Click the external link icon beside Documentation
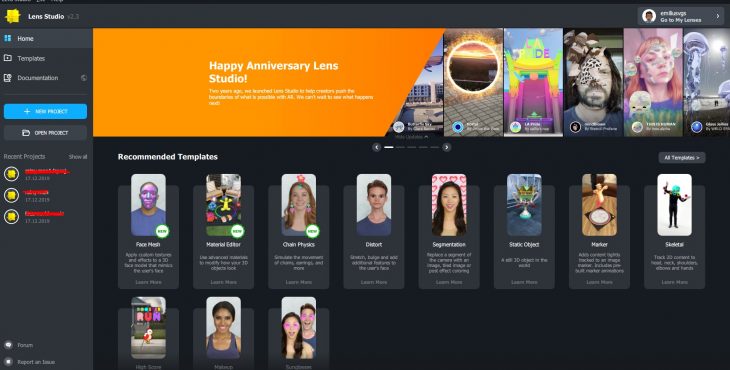730x370 pixels. [x=84, y=78]
